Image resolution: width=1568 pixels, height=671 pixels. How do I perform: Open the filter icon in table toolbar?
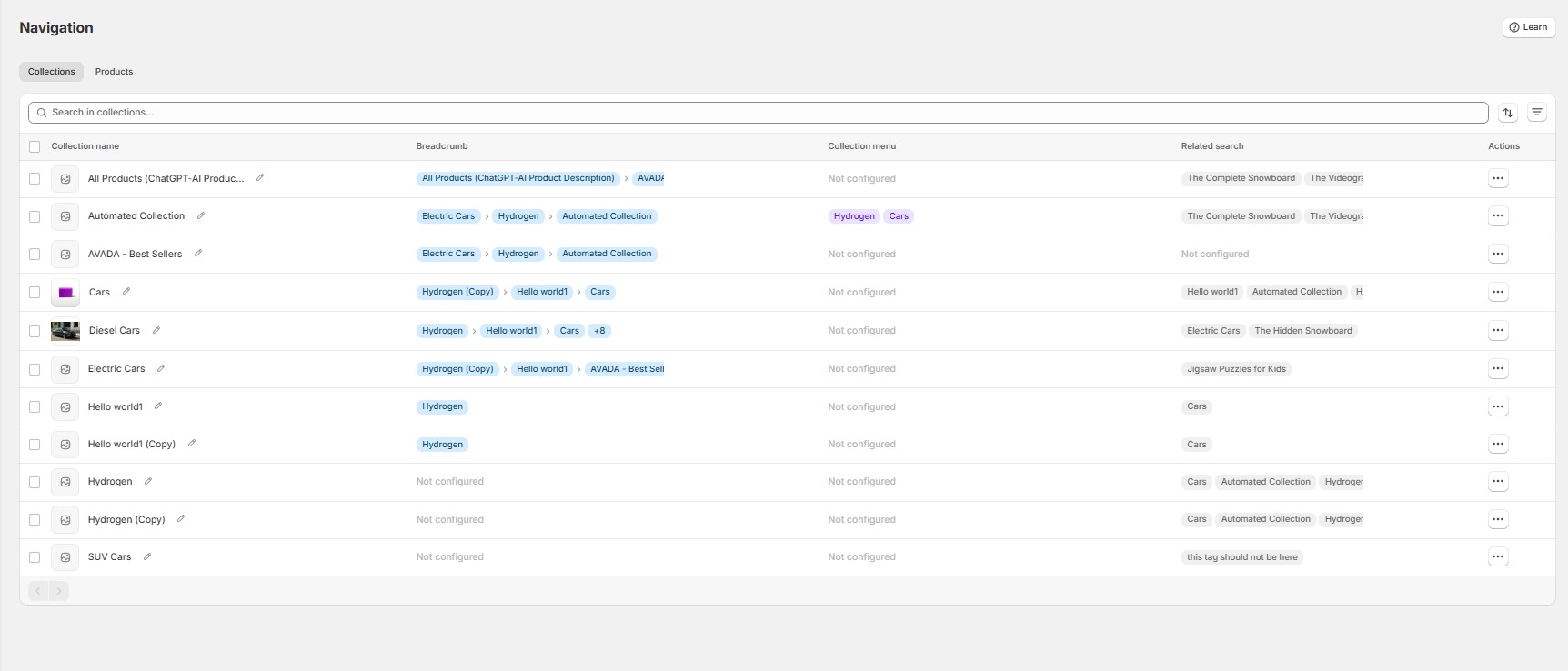[x=1537, y=113]
